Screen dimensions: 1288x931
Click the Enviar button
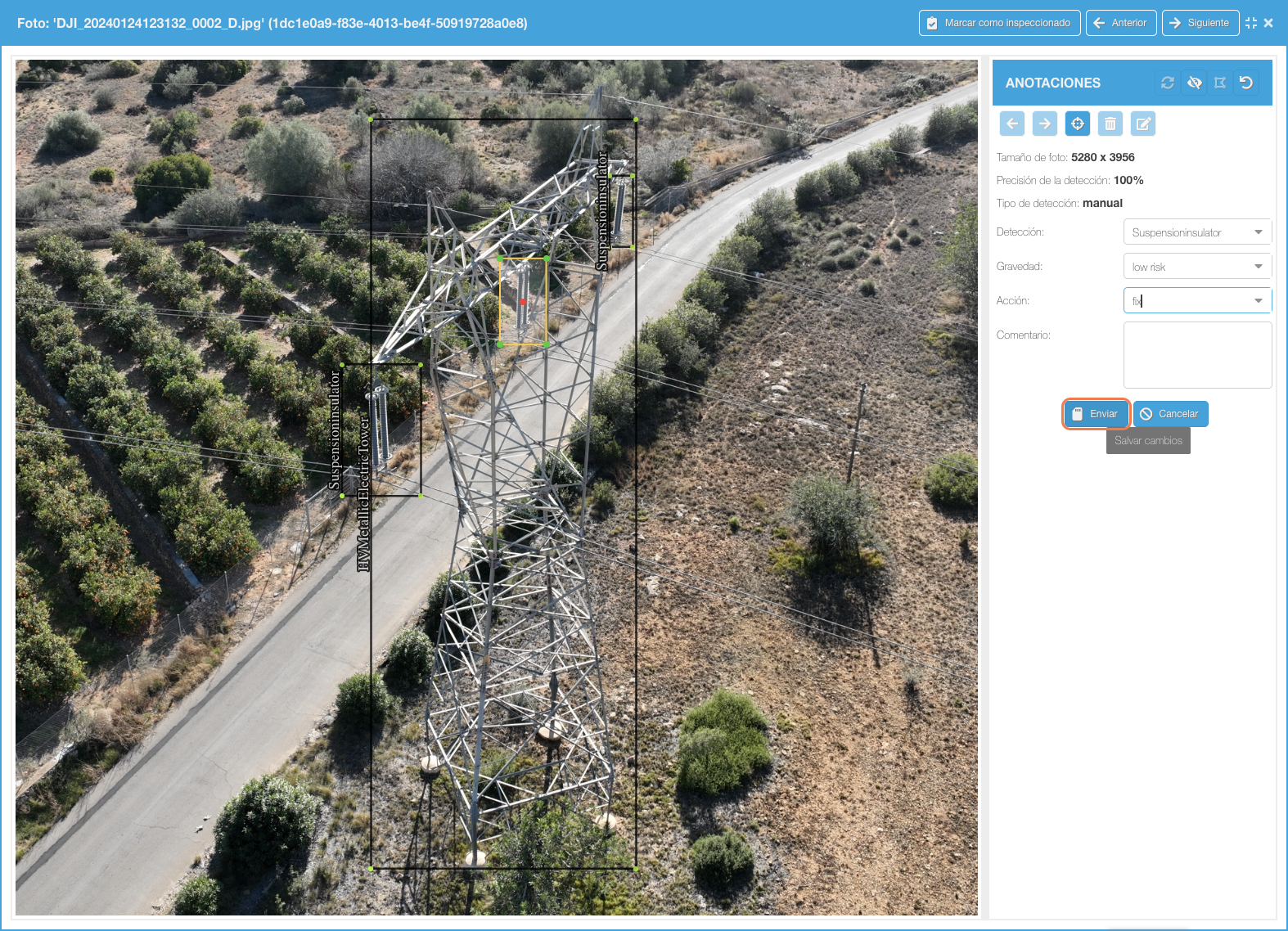[1097, 414]
